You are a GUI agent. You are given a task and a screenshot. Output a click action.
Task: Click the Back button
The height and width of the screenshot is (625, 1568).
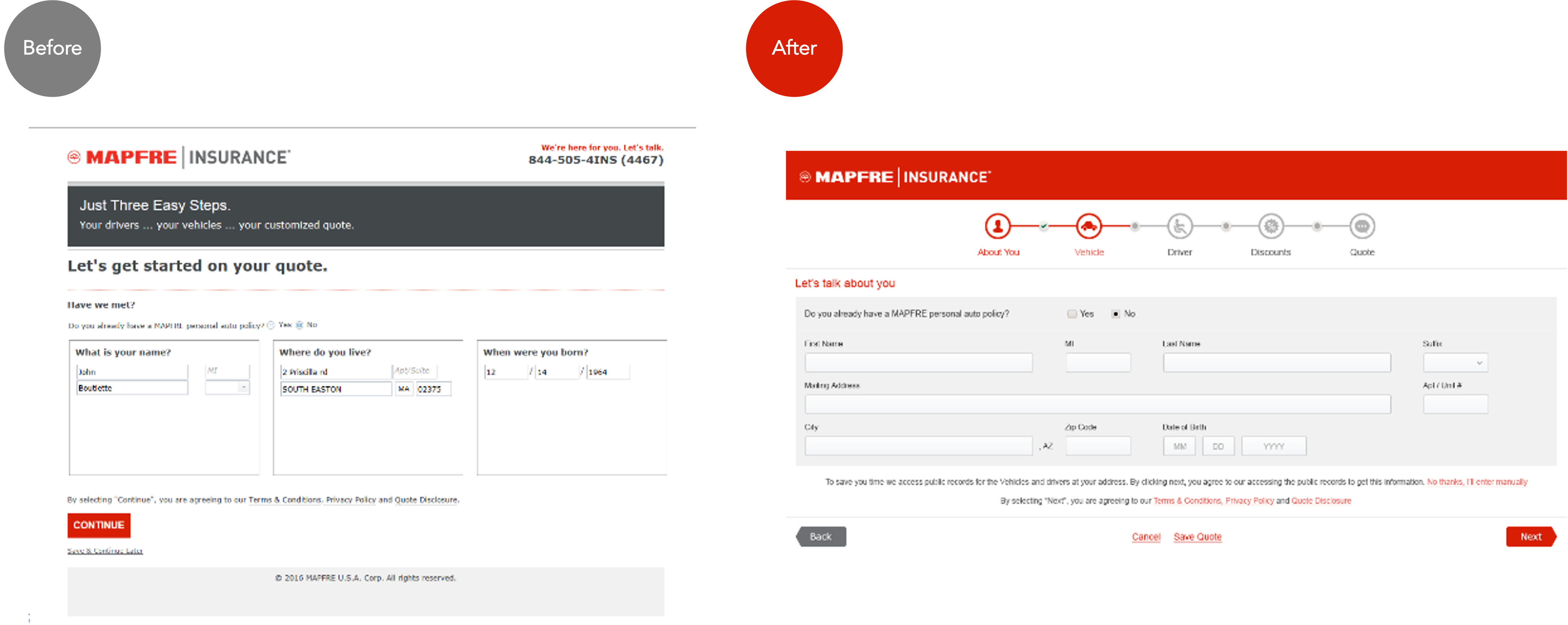[821, 537]
